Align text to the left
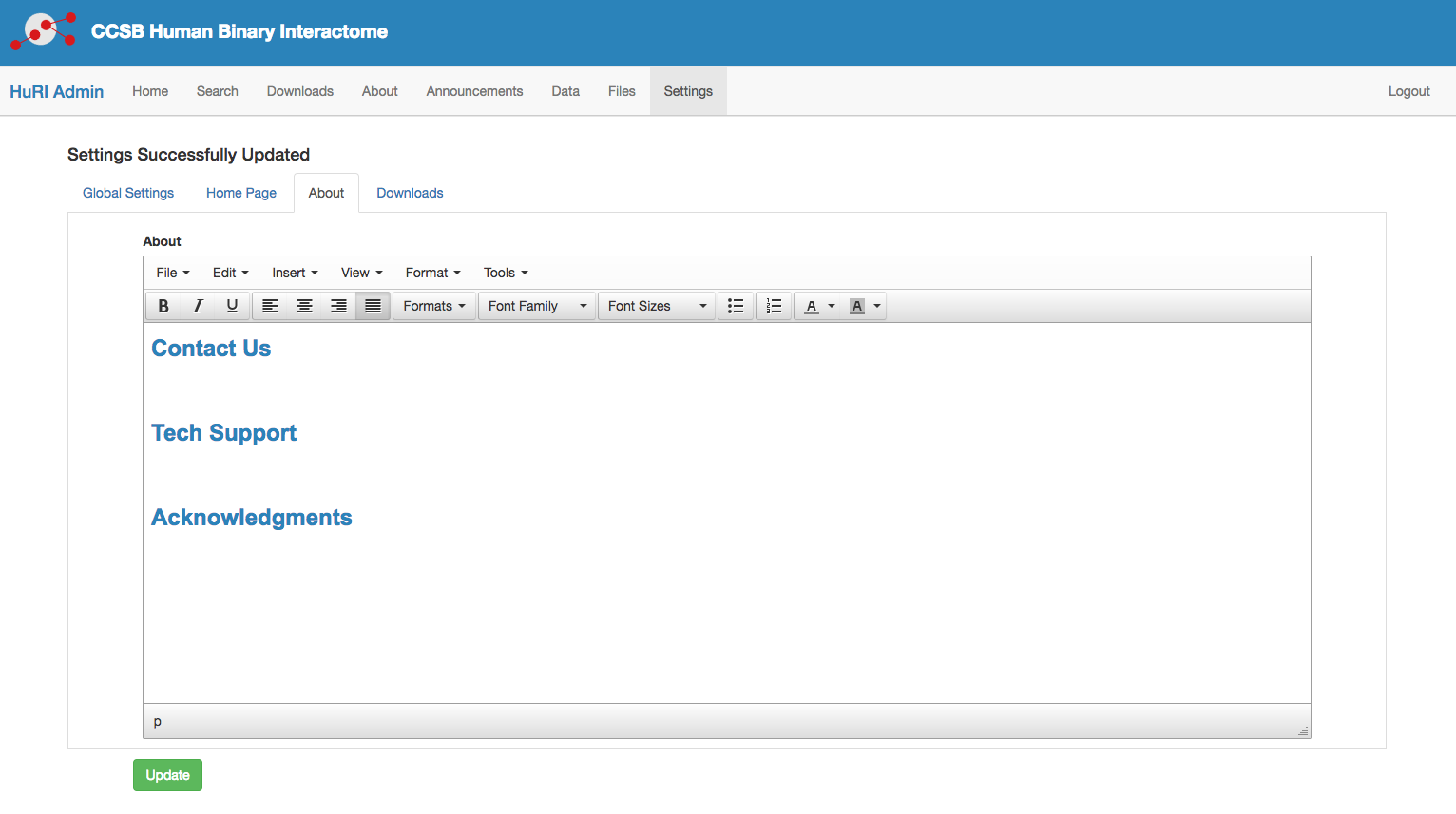This screenshot has width=1456, height=814. pyautogui.click(x=271, y=306)
